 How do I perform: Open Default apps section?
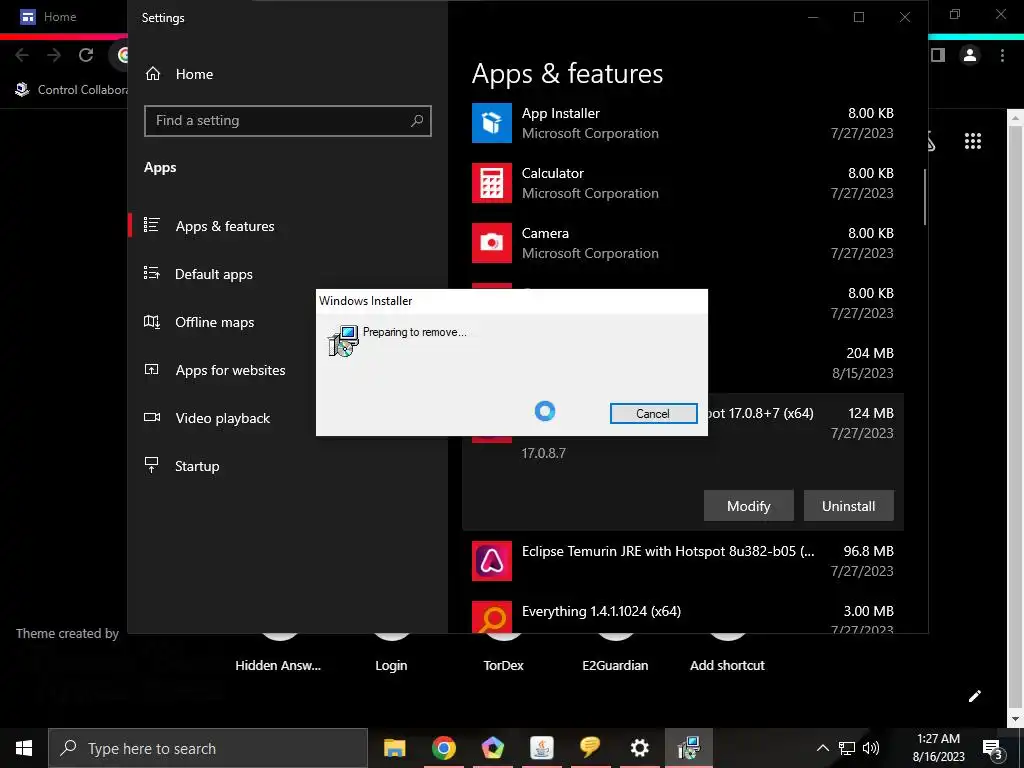(x=214, y=274)
